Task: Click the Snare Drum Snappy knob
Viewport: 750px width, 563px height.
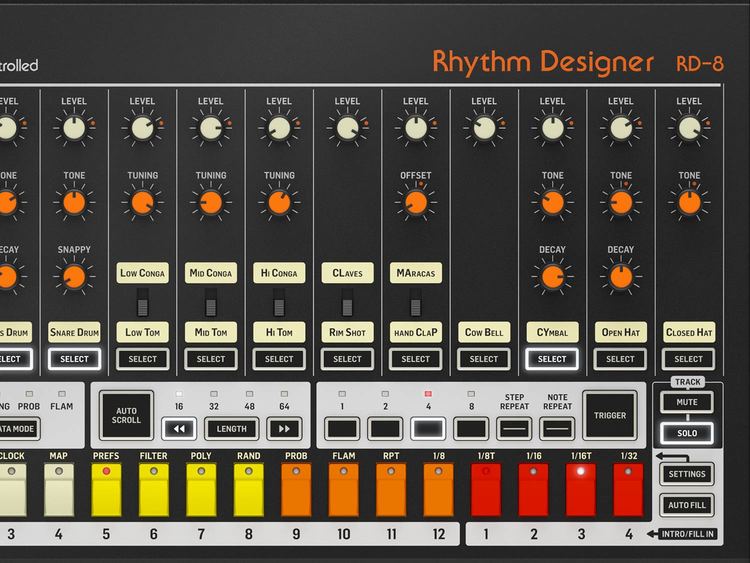Action: 74,278
